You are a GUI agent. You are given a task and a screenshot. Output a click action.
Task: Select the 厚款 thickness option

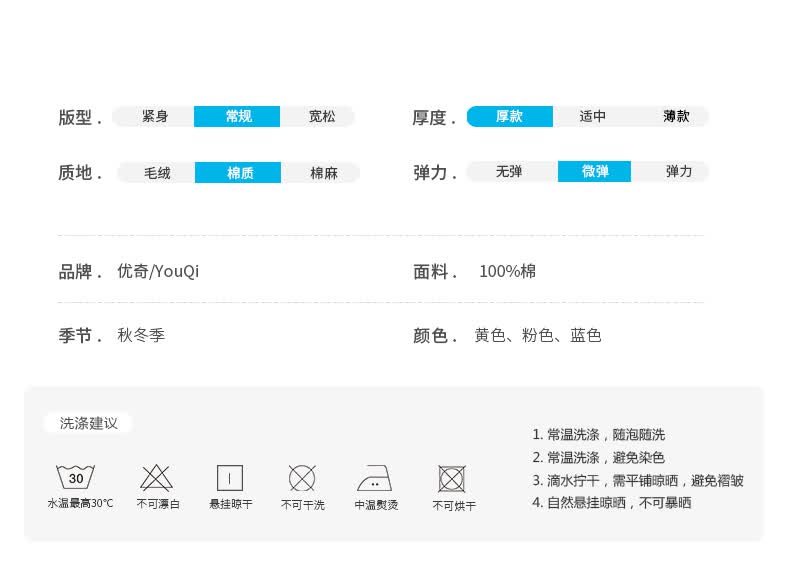coord(510,116)
